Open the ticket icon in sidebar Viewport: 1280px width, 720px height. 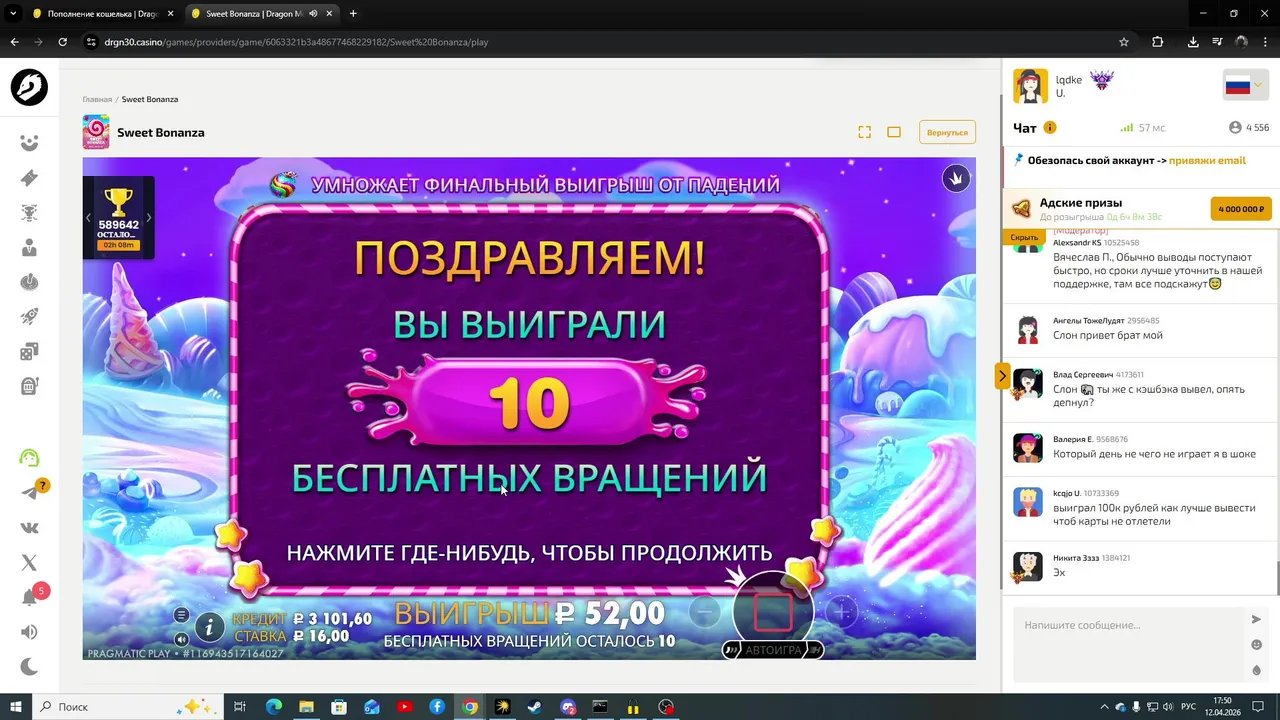click(x=29, y=178)
